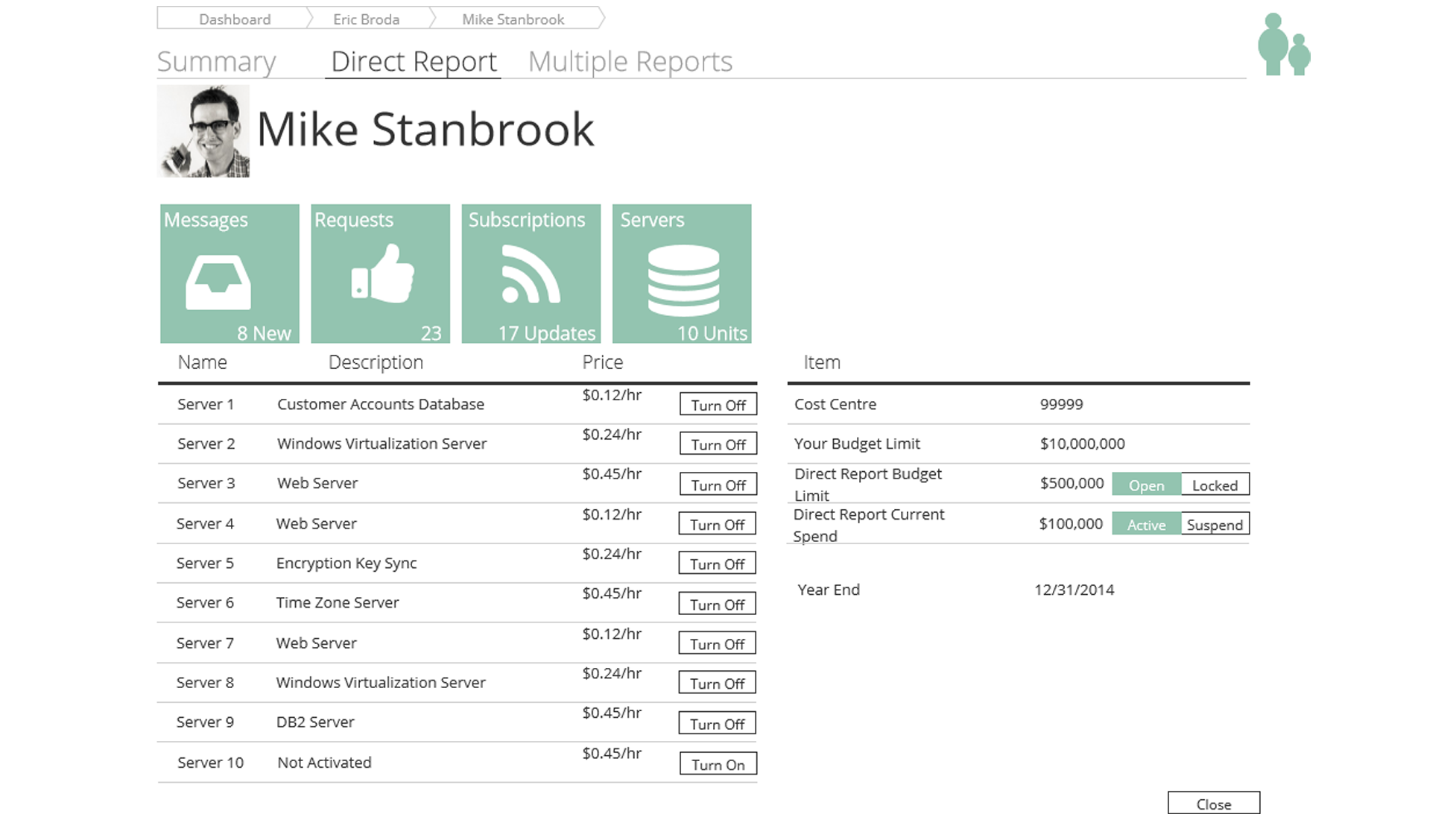This screenshot has width=1456, height=817.
Task: Navigate to Eric Broda breadcrumb
Action: (x=366, y=19)
